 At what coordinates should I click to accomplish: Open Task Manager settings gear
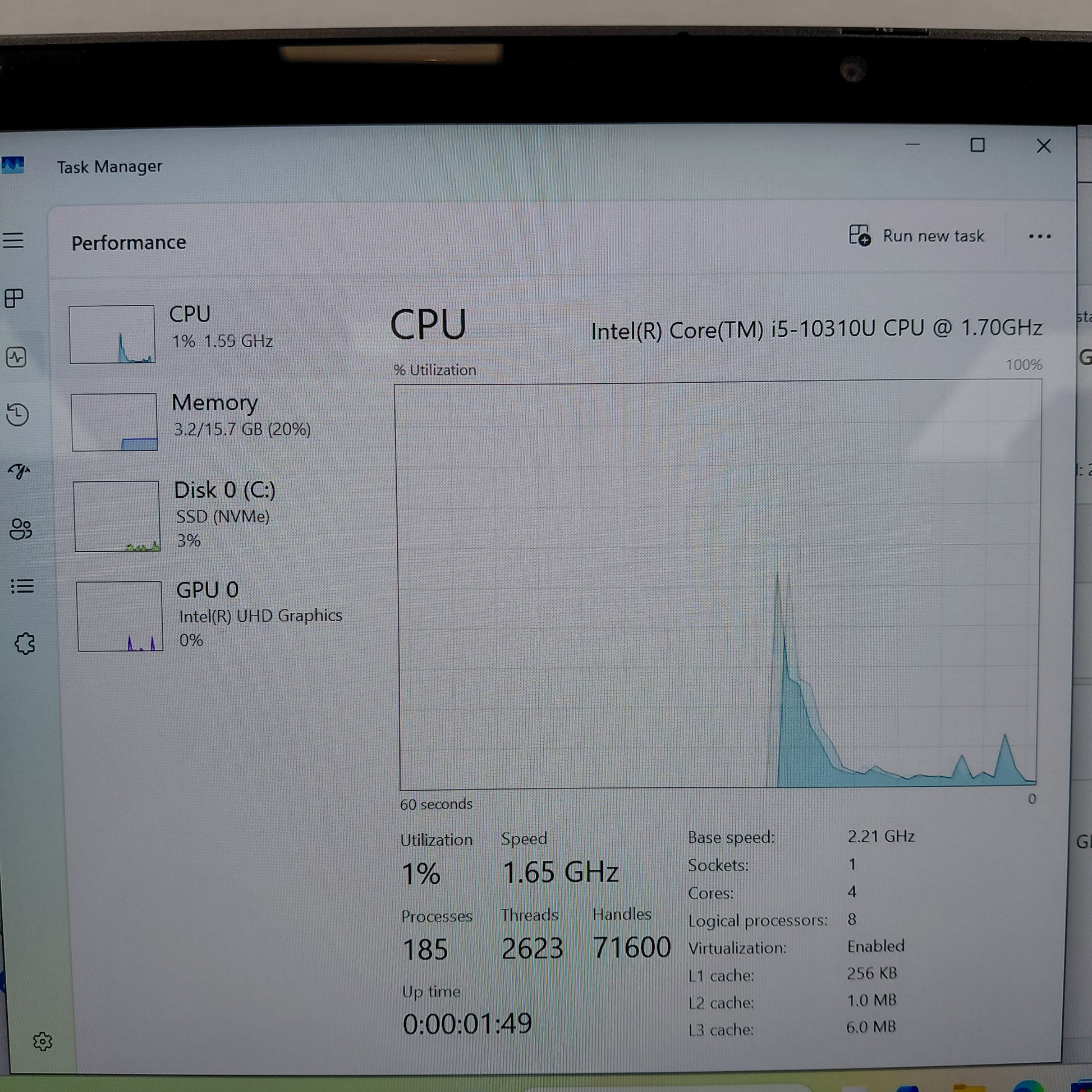tap(43, 1041)
